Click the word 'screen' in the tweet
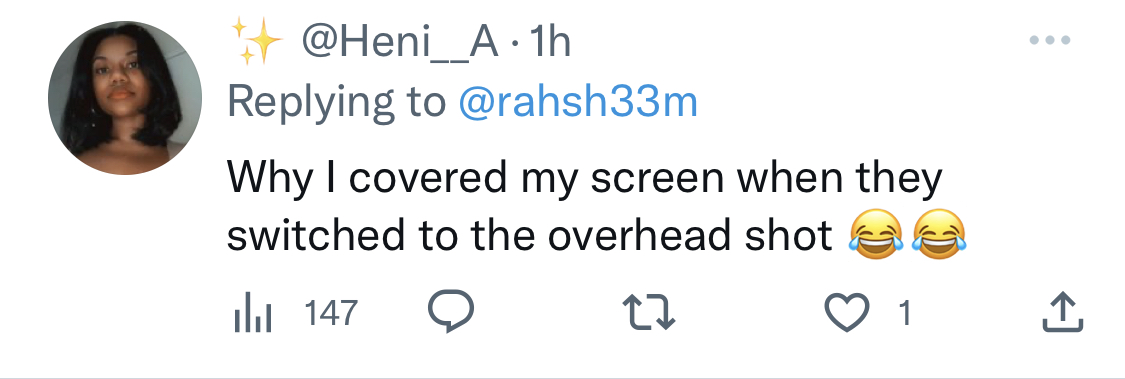The width and height of the screenshot is (1125, 379). click(656, 181)
